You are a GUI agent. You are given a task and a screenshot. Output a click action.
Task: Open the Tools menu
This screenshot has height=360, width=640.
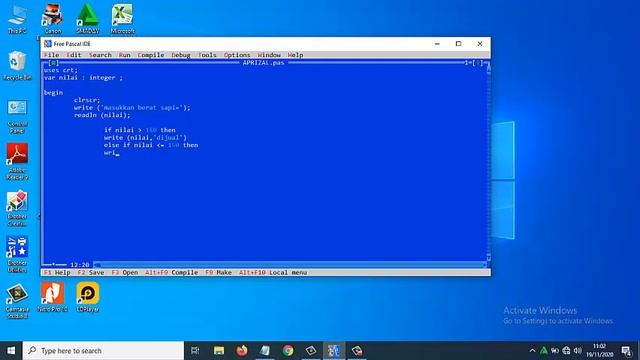[207, 55]
